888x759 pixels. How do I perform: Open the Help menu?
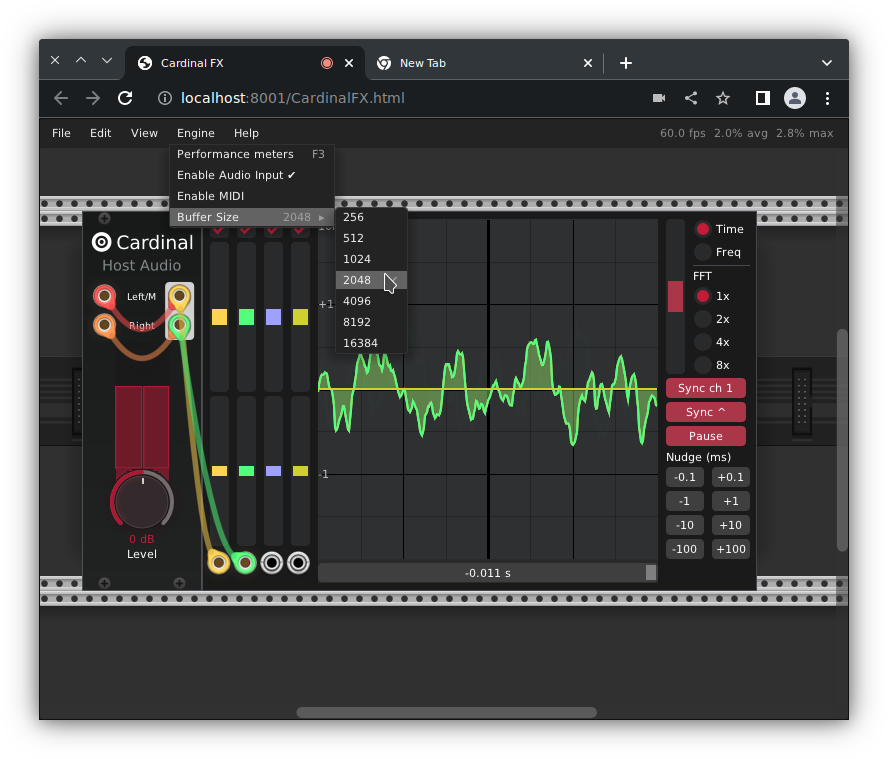(x=246, y=133)
